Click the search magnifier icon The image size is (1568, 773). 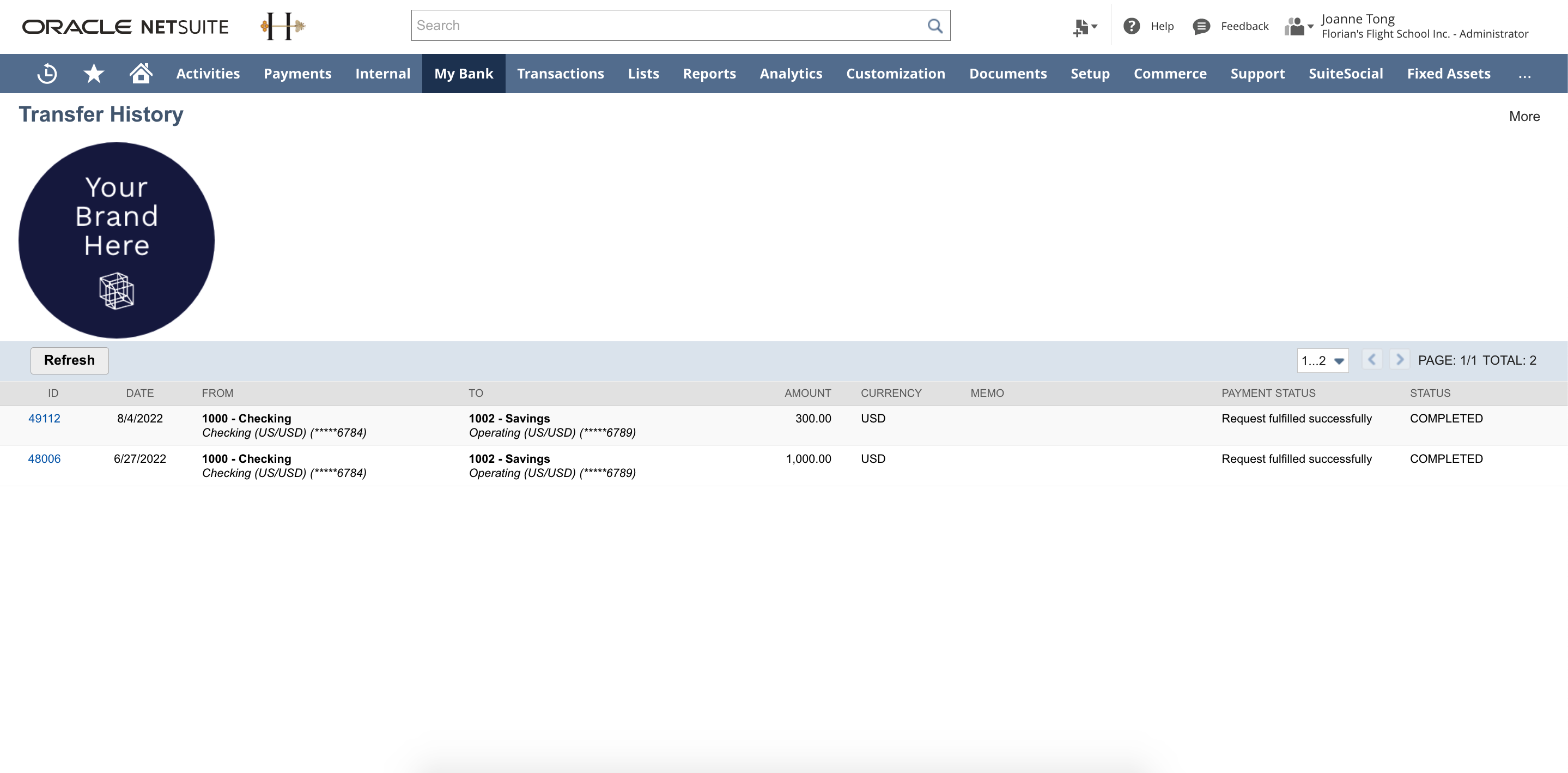pyautogui.click(x=934, y=26)
